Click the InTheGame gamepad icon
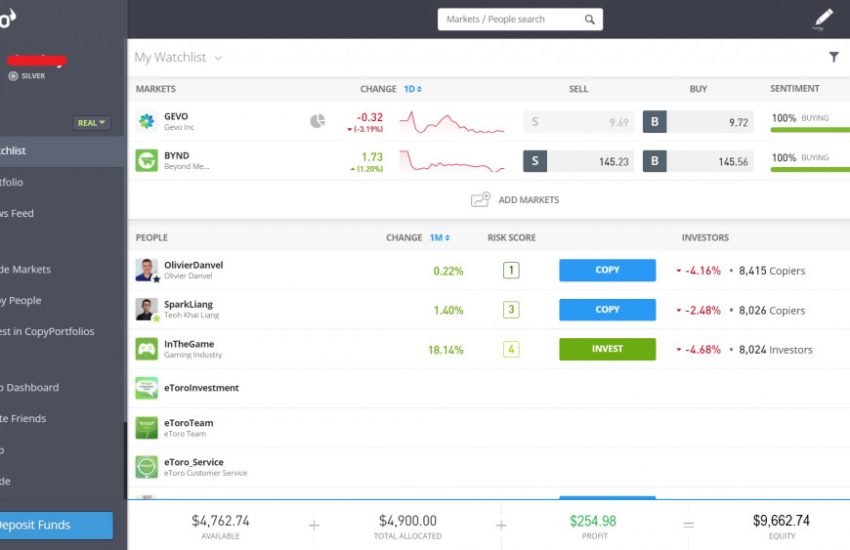Image resolution: width=850 pixels, height=550 pixels. [x=146, y=349]
